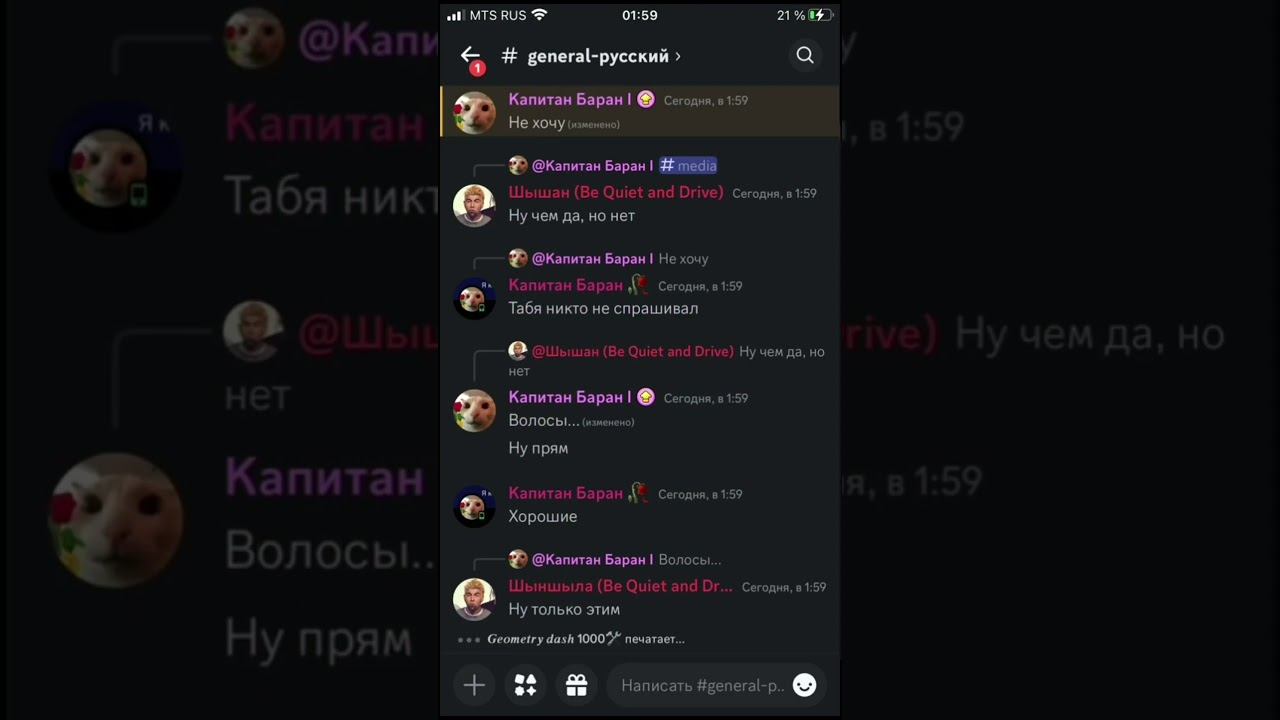
Task: Tap the back arrow with notification badge
Action: 471,57
